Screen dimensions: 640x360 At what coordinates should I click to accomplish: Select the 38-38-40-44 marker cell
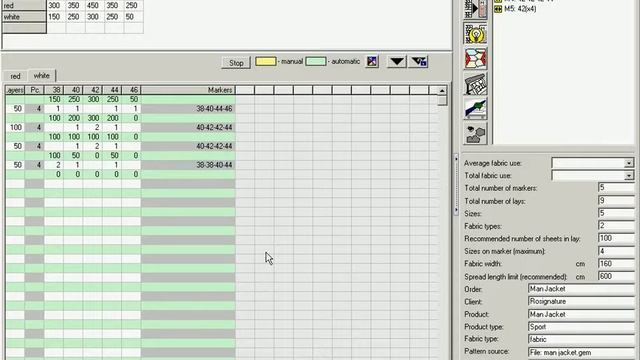coord(188,165)
